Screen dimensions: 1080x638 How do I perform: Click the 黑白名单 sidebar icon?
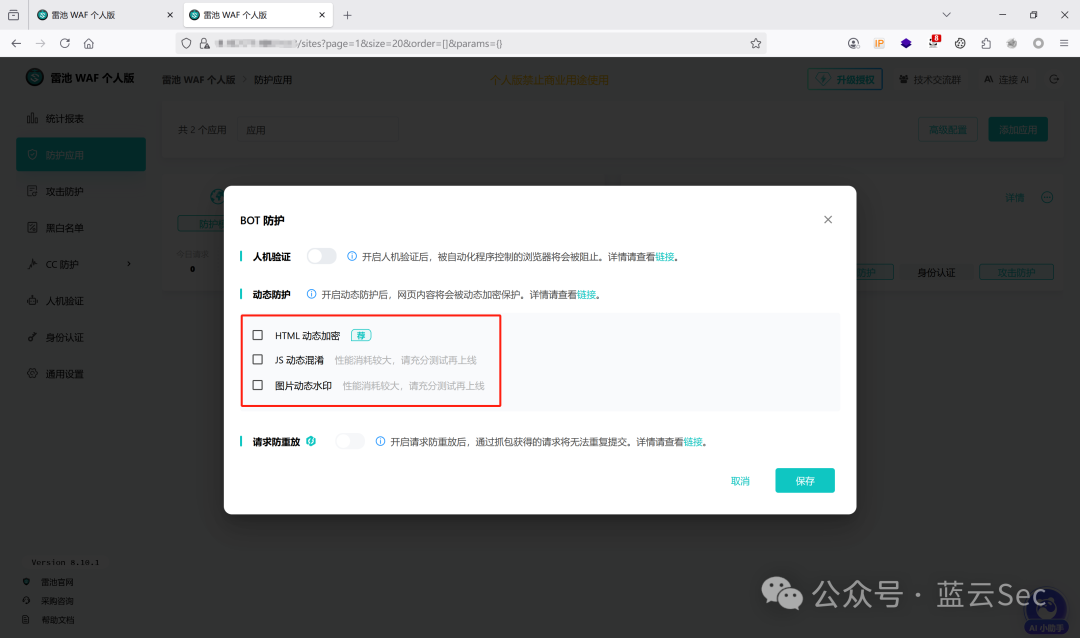(x=32, y=227)
